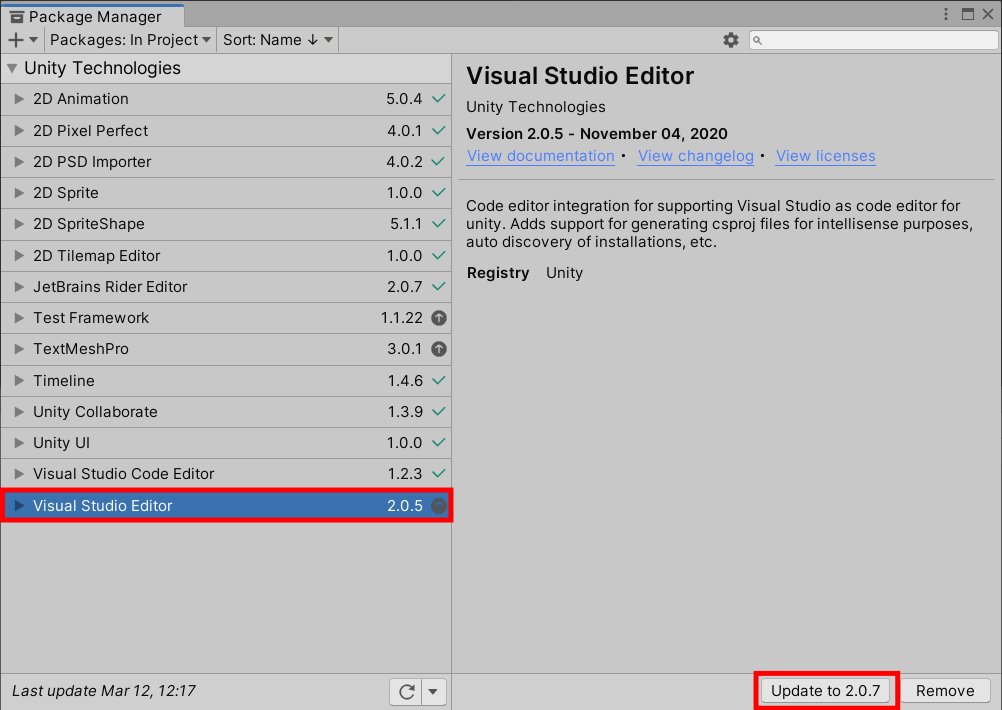1002x710 pixels.
Task: Select the JetBrains Rider Editor package
Action: click(x=226, y=286)
